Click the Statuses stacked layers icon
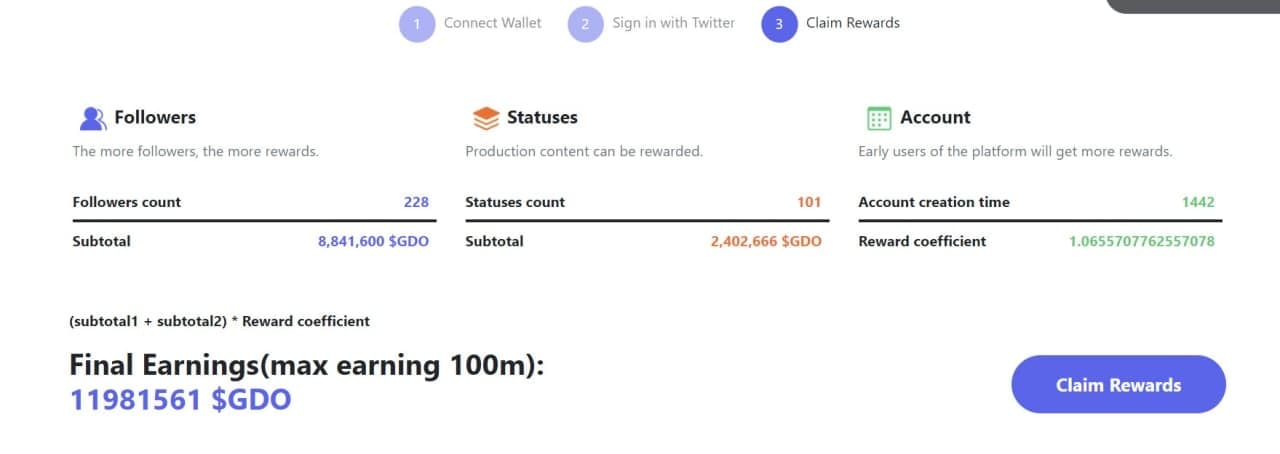The width and height of the screenshot is (1280, 454). [x=485, y=119]
